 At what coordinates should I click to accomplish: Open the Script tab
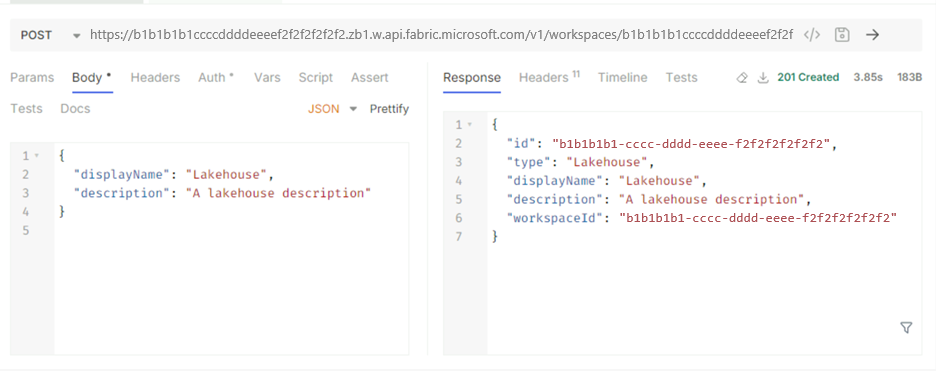[x=316, y=78]
